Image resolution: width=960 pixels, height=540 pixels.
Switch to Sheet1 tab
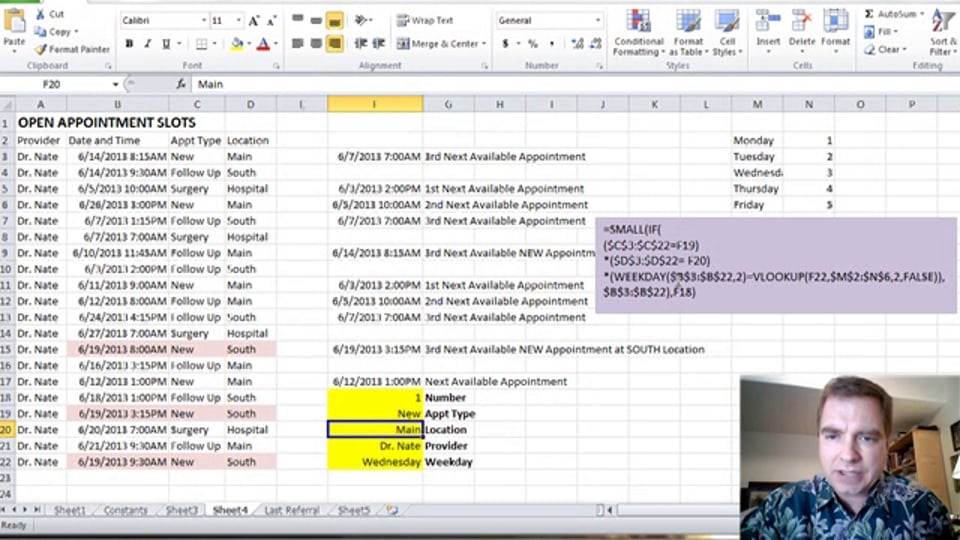pos(69,510)
